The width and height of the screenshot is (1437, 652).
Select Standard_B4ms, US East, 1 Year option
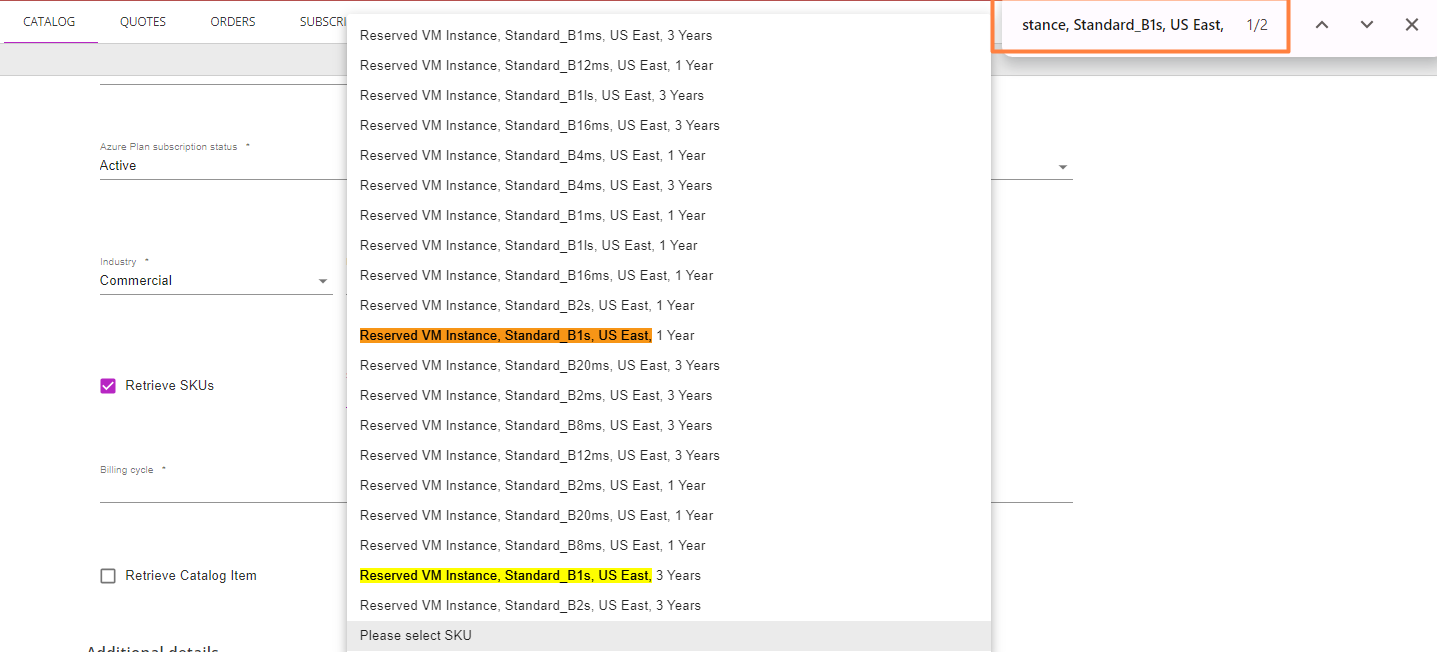tap(669, 156)
